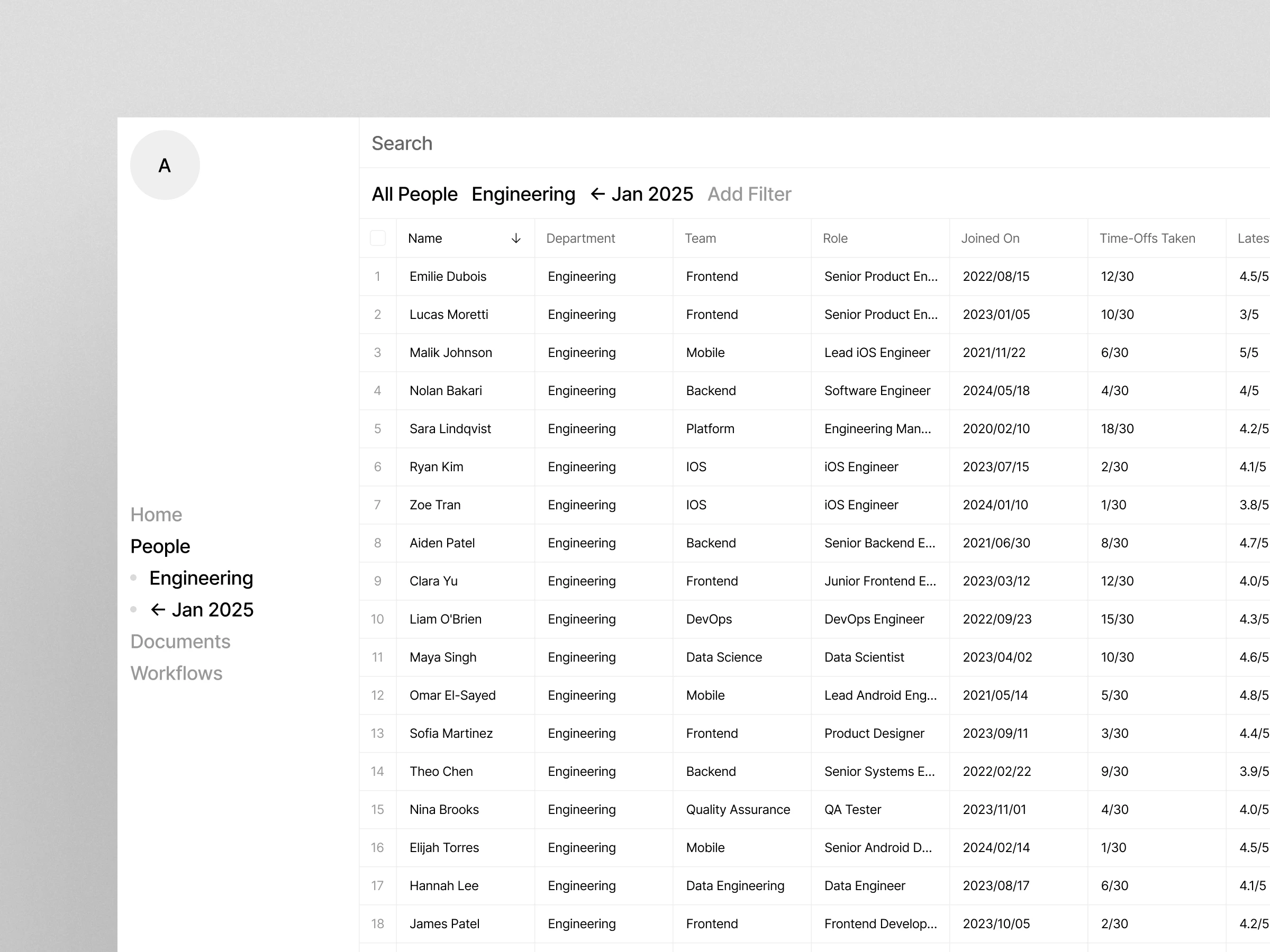Sort by the Department column header
The image size is (1270, 952).
click(x=580, y=238)
